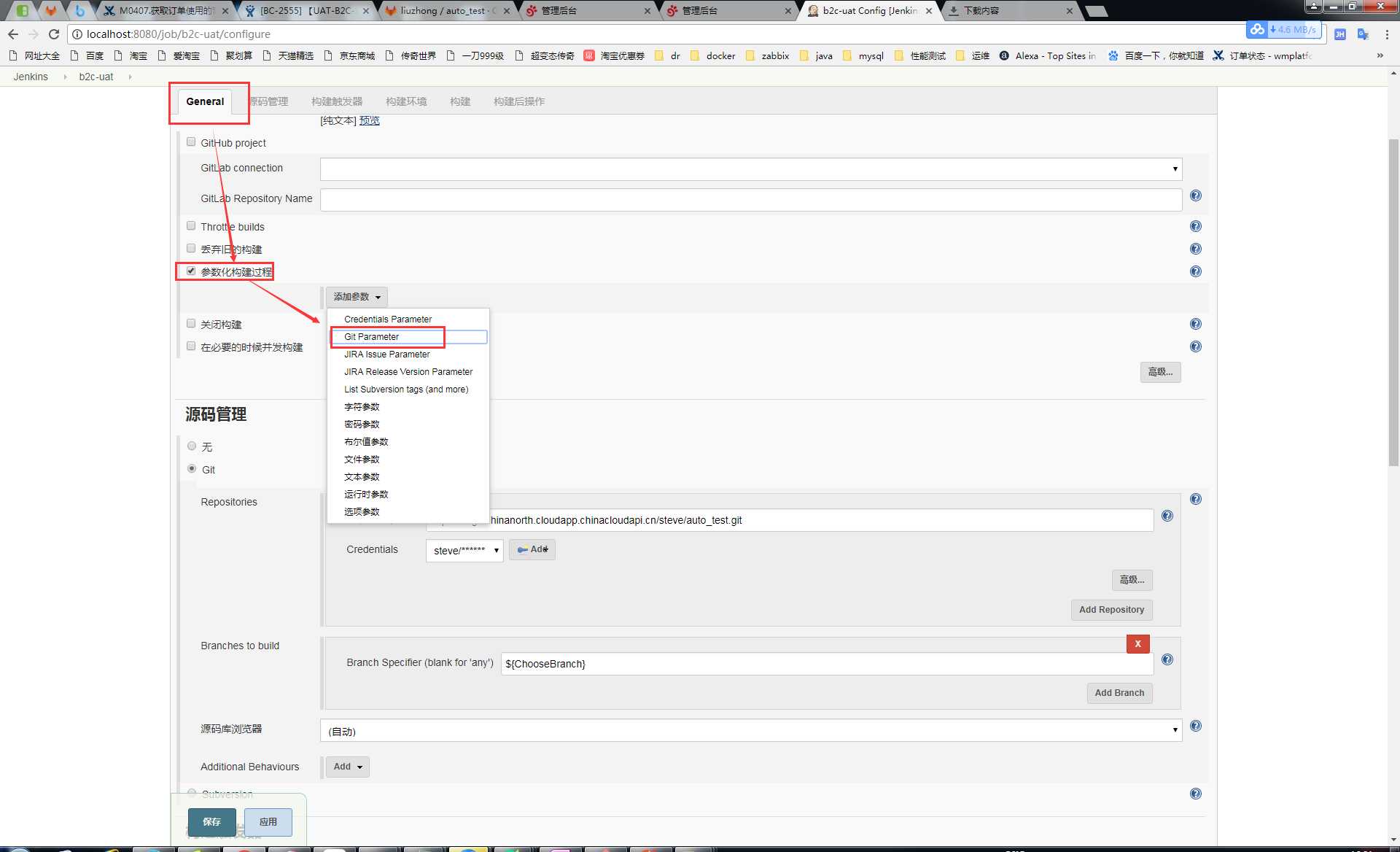Open 源码库浏览器 (自动) dropdown

click(x=751, y=731)
